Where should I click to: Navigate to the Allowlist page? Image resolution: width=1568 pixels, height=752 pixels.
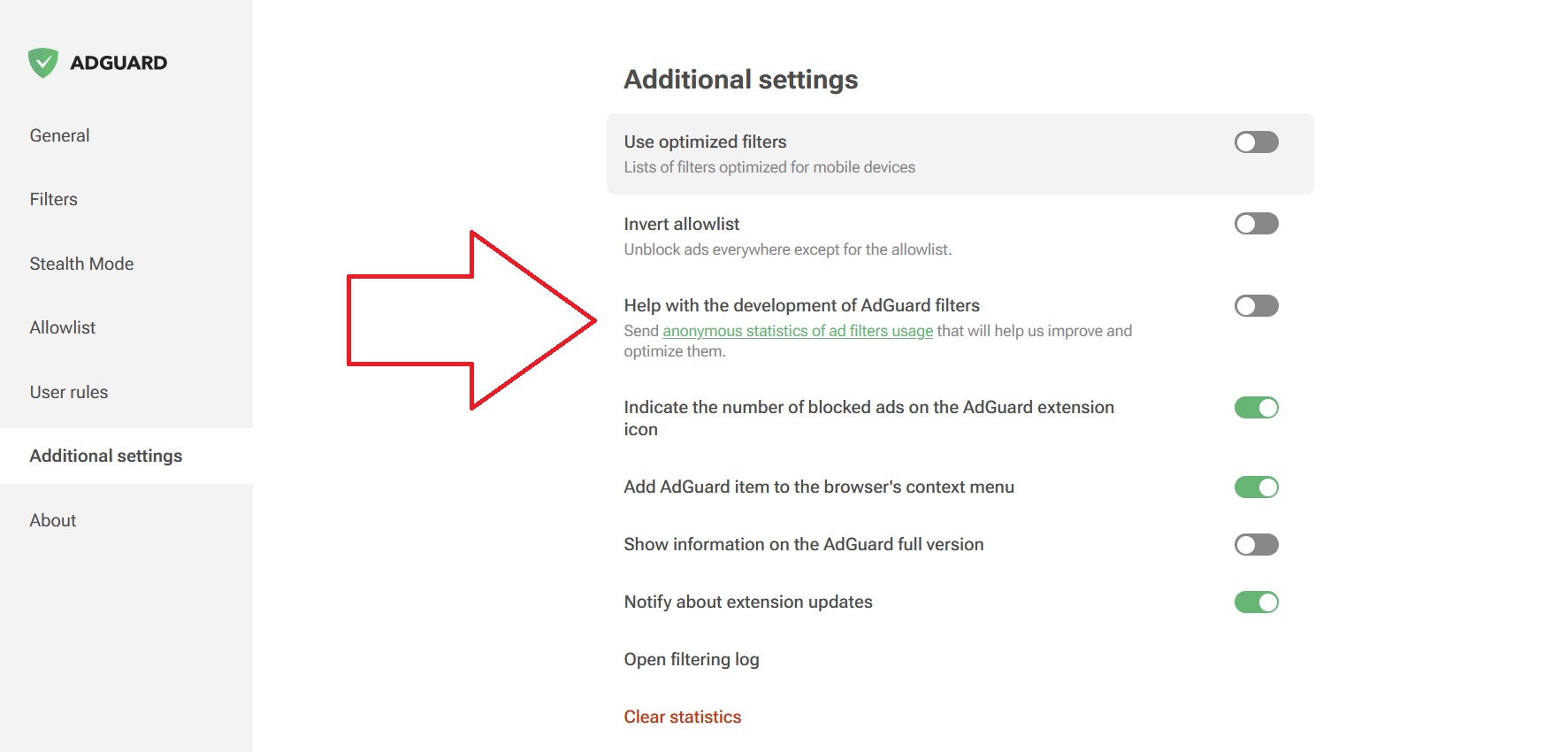click(x=62, y=328)
